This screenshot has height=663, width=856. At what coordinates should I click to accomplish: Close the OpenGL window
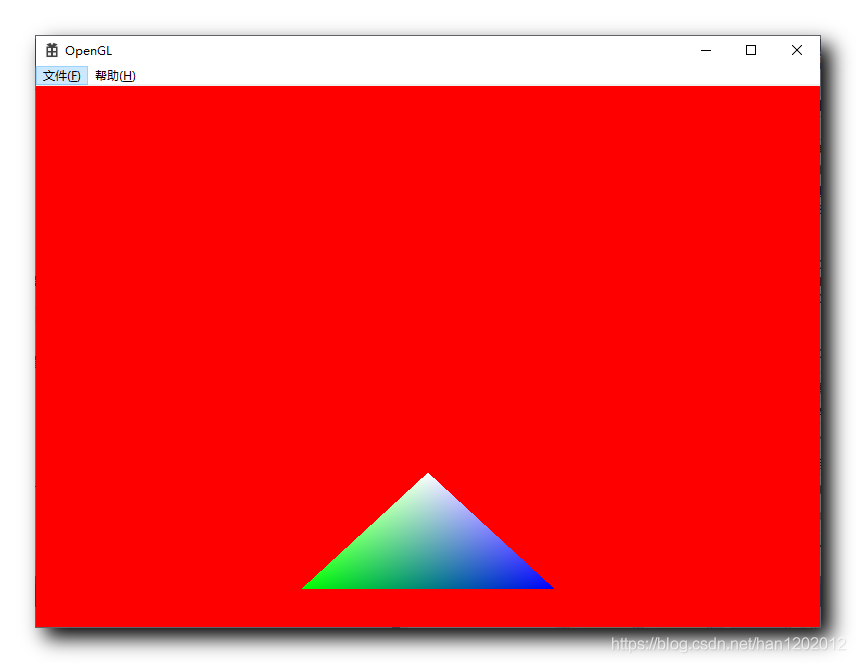click(797, 50)
